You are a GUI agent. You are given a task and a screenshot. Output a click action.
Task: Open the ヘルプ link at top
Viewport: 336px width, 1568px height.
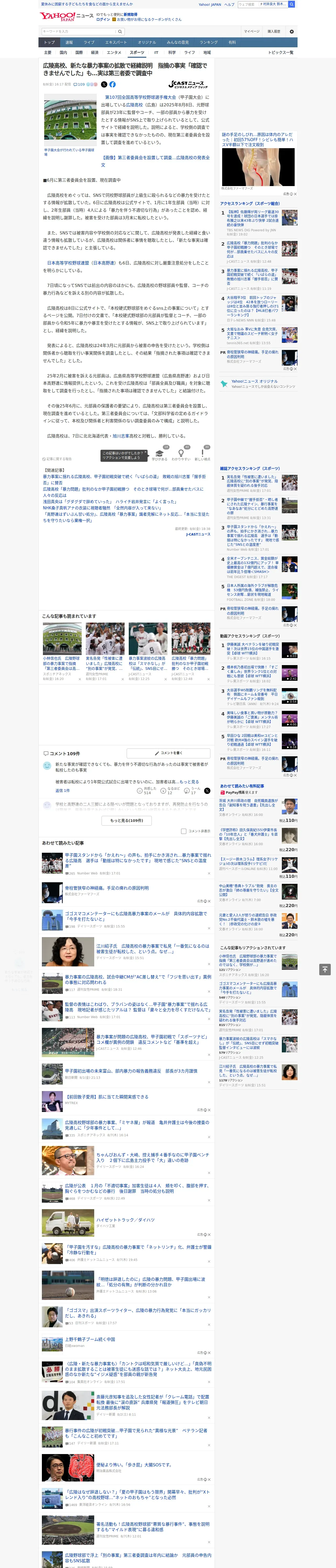[229, 4]
